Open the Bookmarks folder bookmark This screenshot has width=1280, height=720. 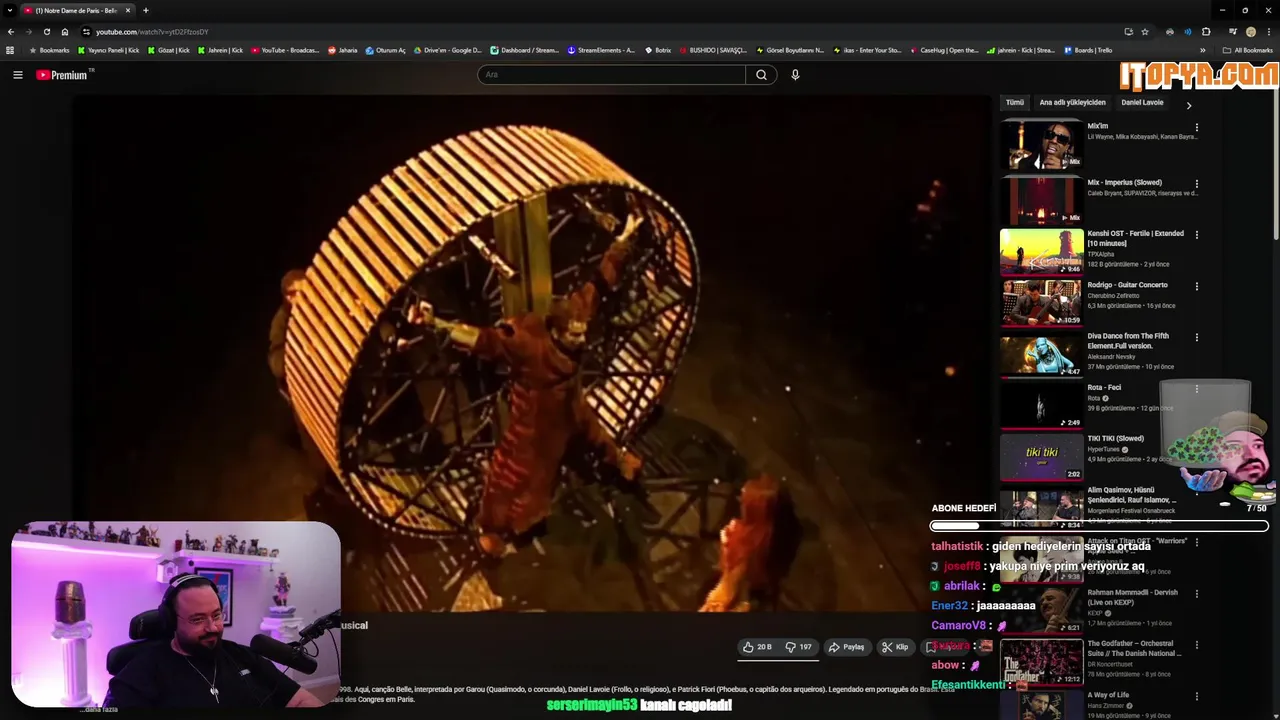49,50
